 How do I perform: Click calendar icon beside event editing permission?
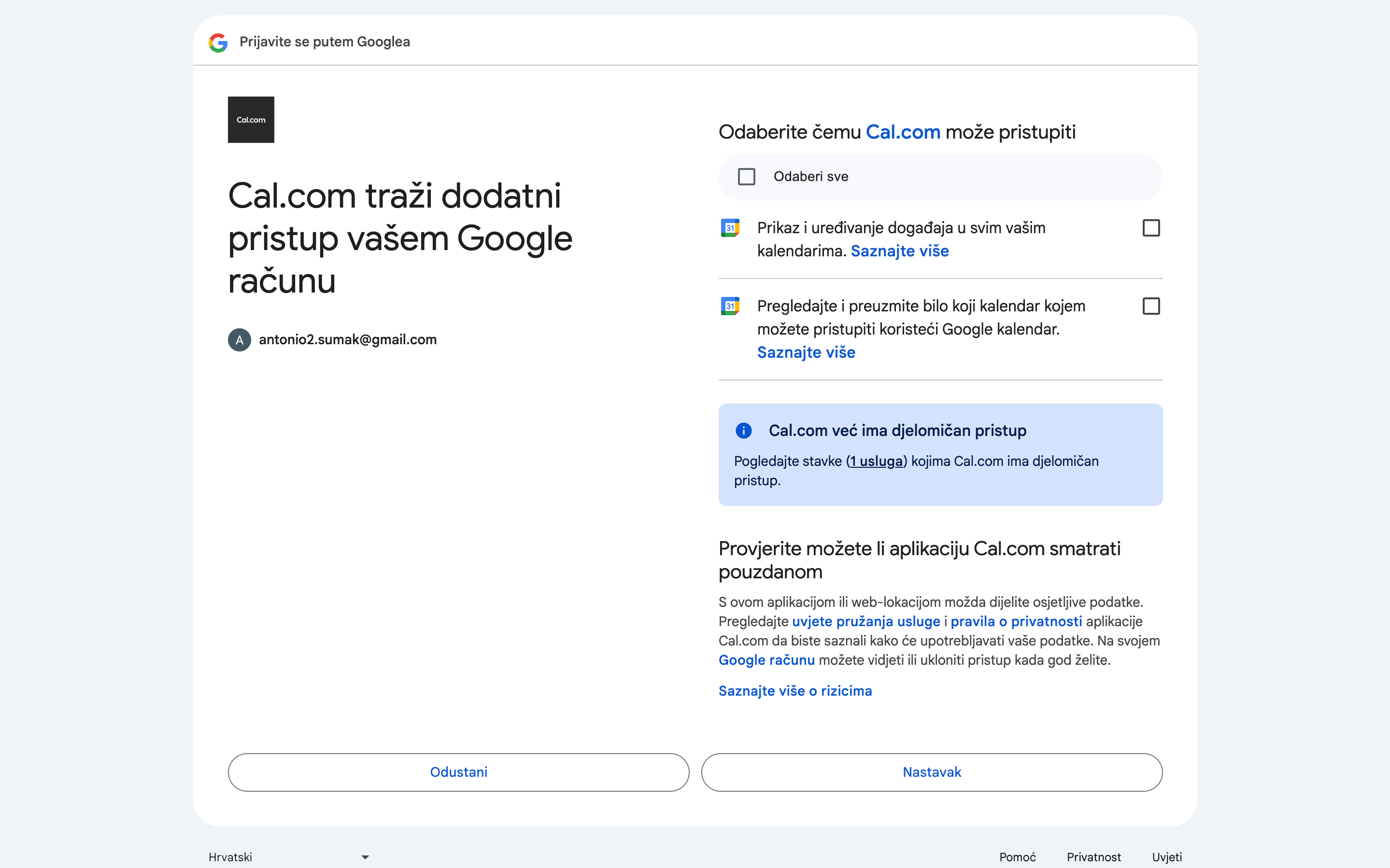point(730,228)
